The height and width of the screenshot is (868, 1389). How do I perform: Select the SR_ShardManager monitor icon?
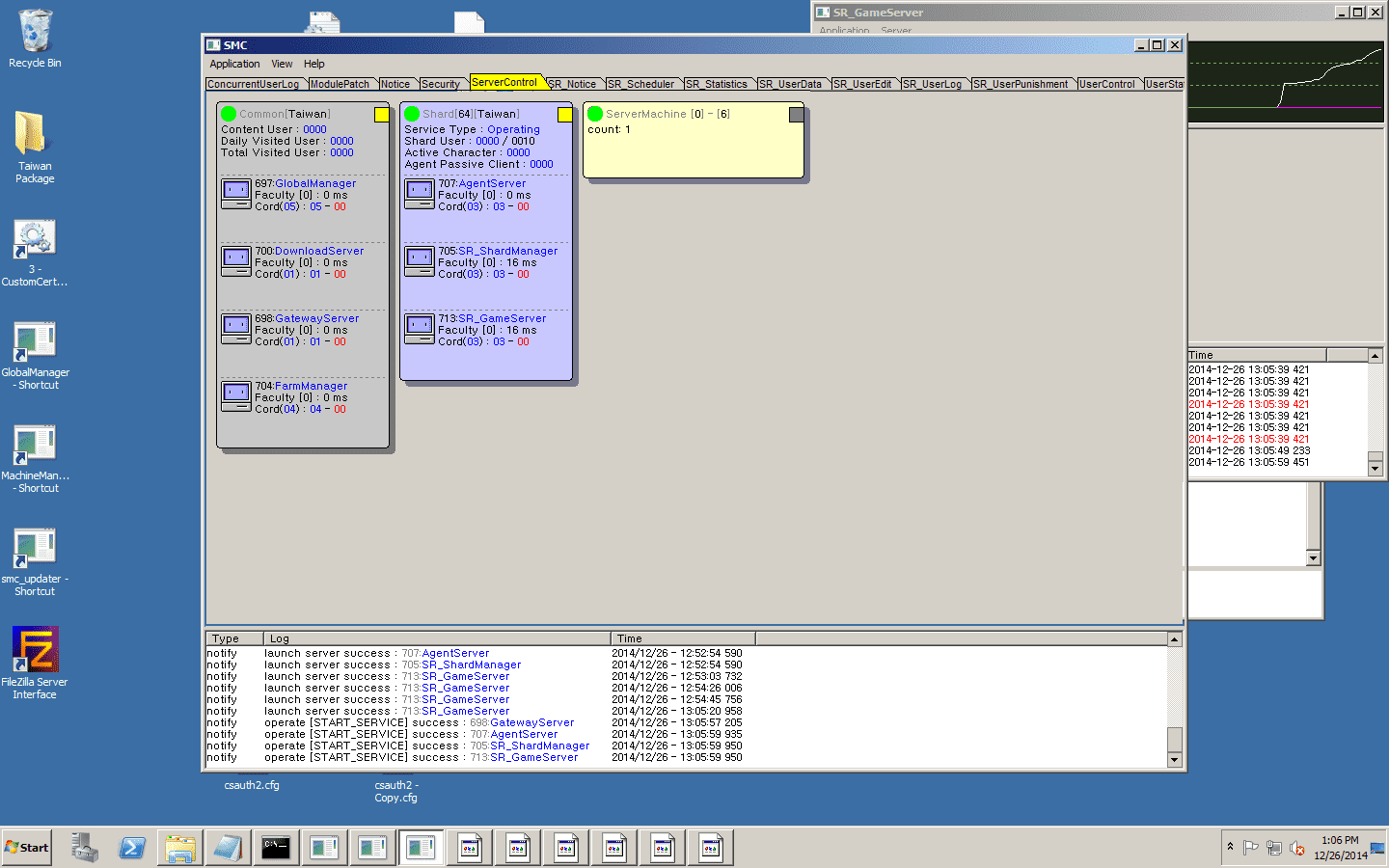click(x=420, y=260)
